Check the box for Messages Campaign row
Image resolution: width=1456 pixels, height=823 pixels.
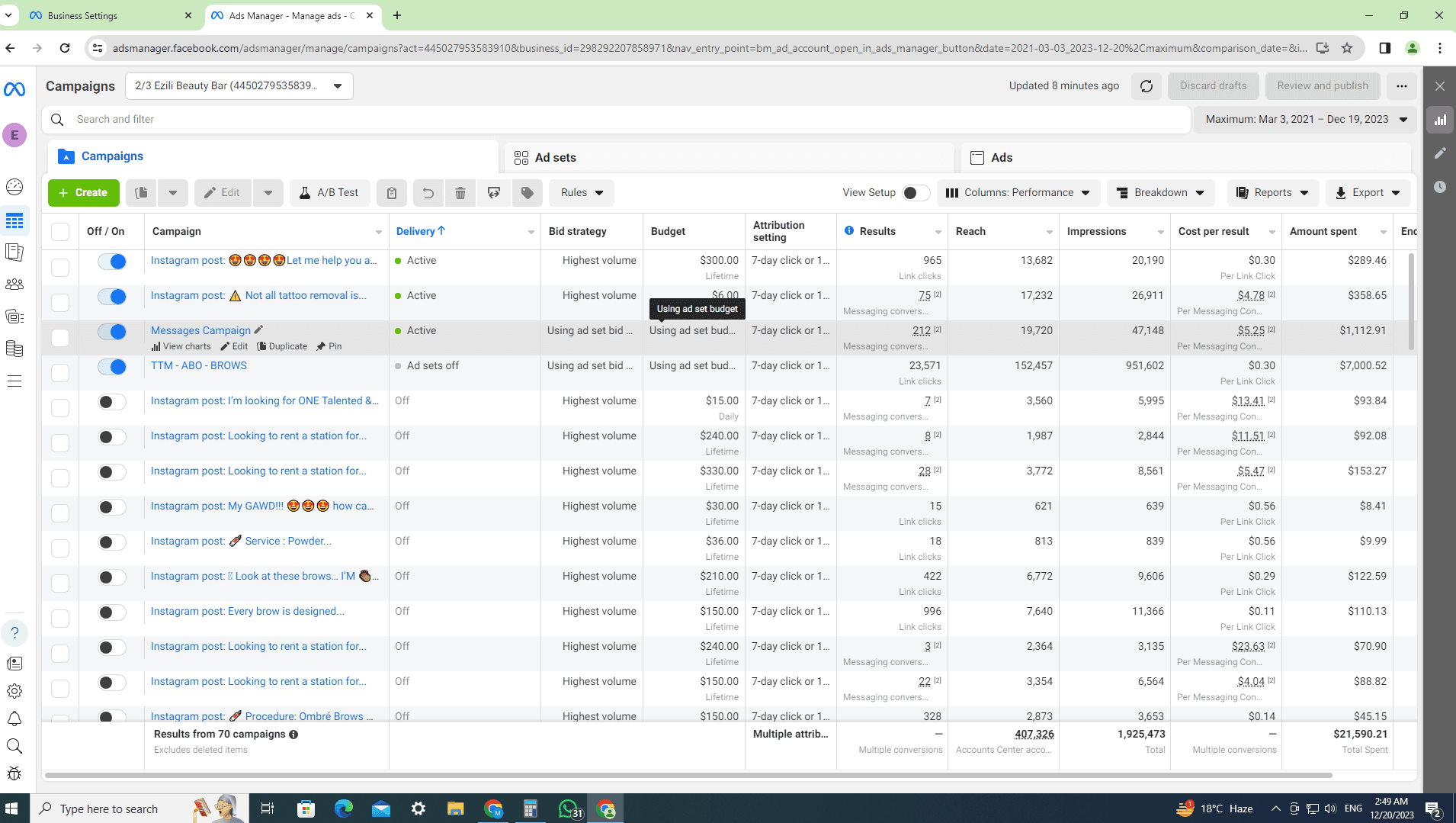point(60,337)
